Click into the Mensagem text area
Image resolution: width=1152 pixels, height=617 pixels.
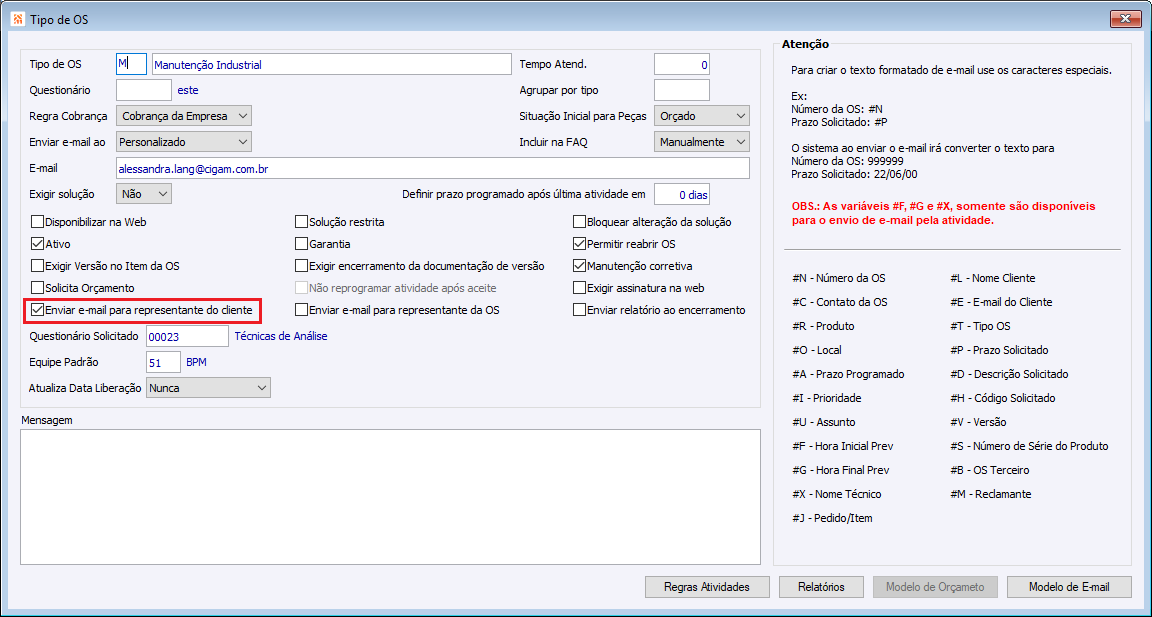[x=385, y=495]
